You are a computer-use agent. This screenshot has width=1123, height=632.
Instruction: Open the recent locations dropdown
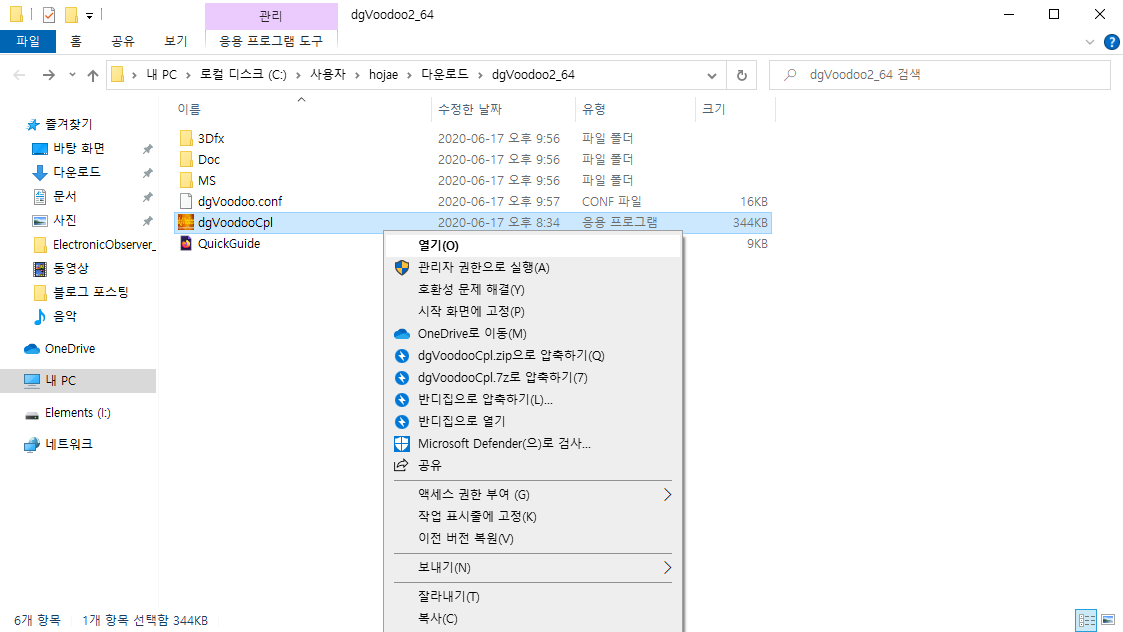click(72, 75)
